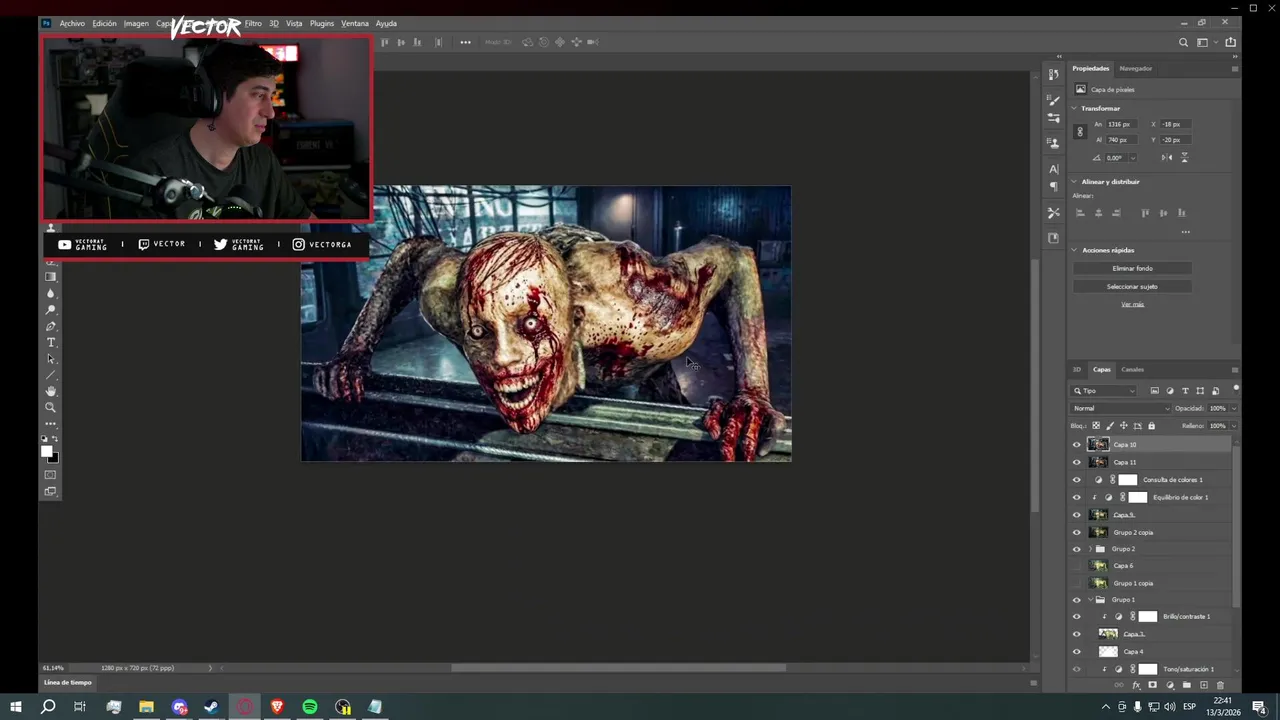Viewport: 1280px width, 720px height.
Task: Click the Eliminar fondo button
Action: pyautogui.click(x=1132, y=268)
